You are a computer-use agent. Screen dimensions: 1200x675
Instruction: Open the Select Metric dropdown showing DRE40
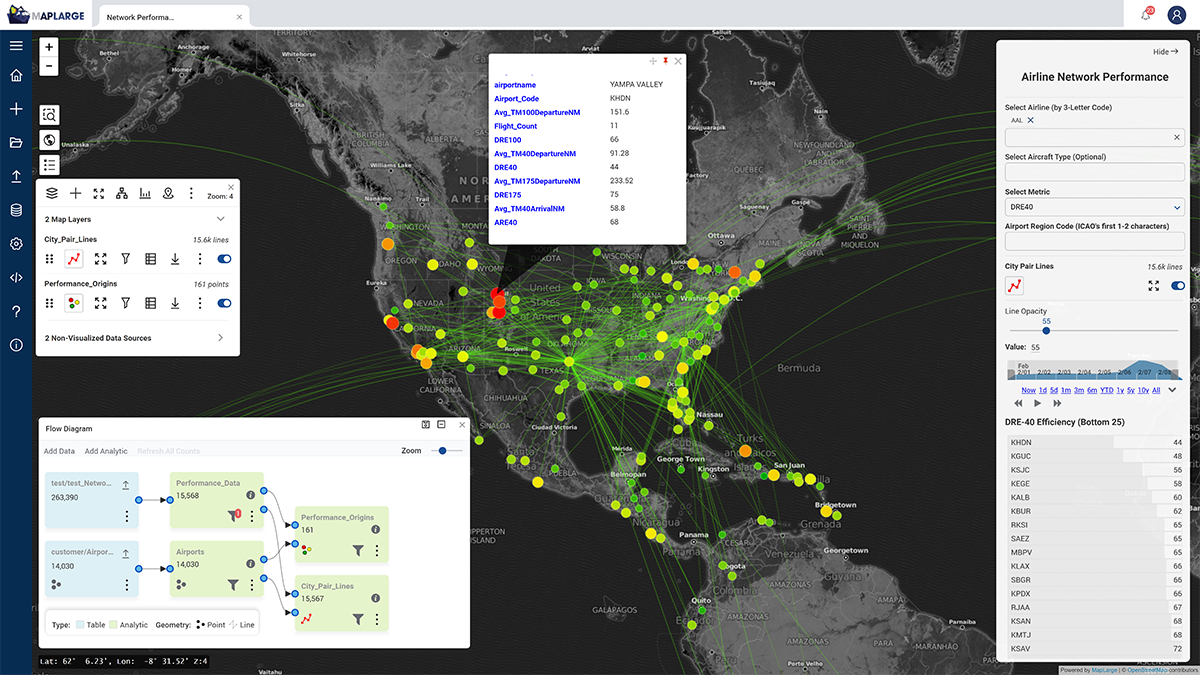[1093, 207]
